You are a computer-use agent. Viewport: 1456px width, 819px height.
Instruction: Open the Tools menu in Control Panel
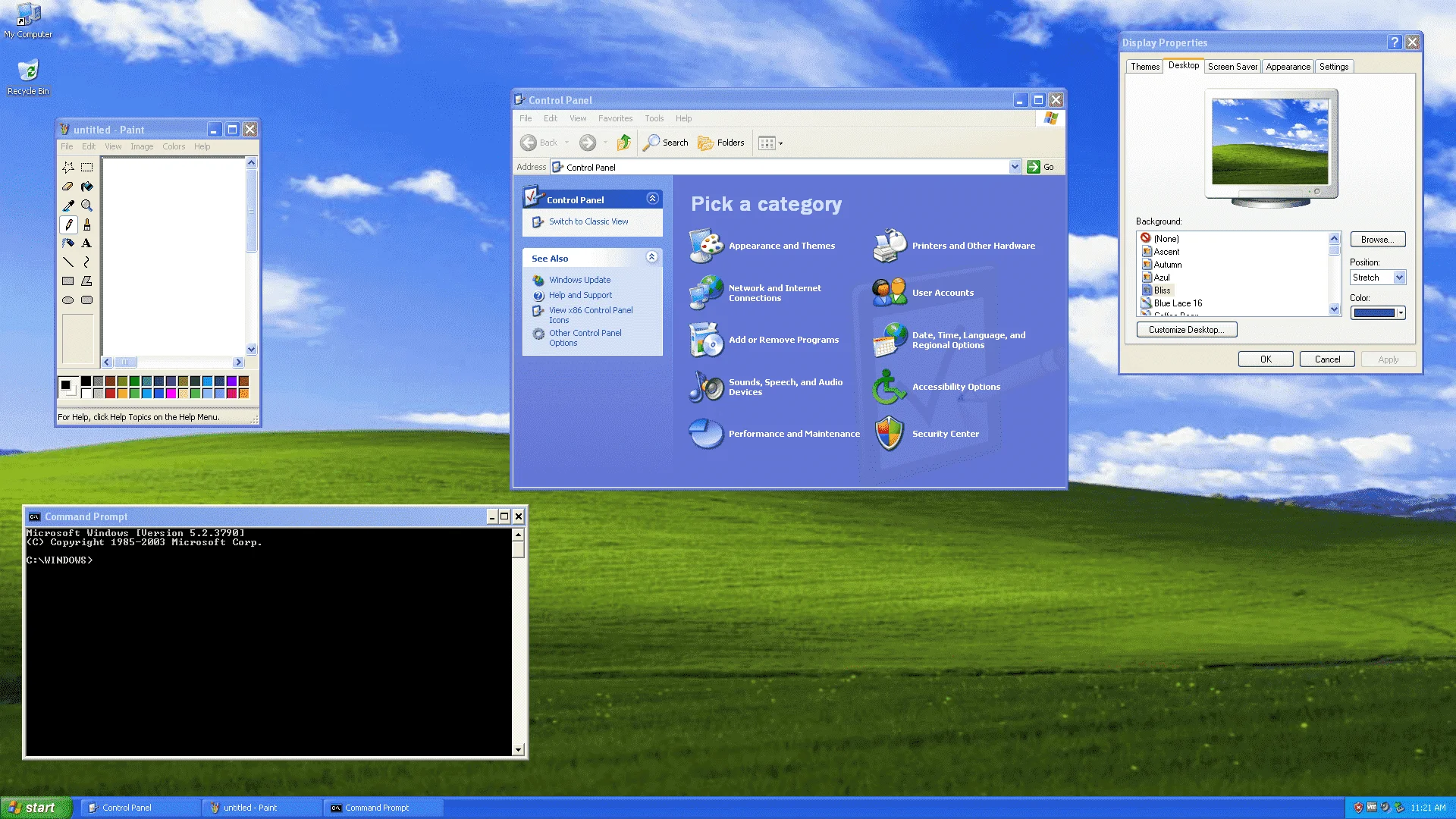click(x=654, y=118)
